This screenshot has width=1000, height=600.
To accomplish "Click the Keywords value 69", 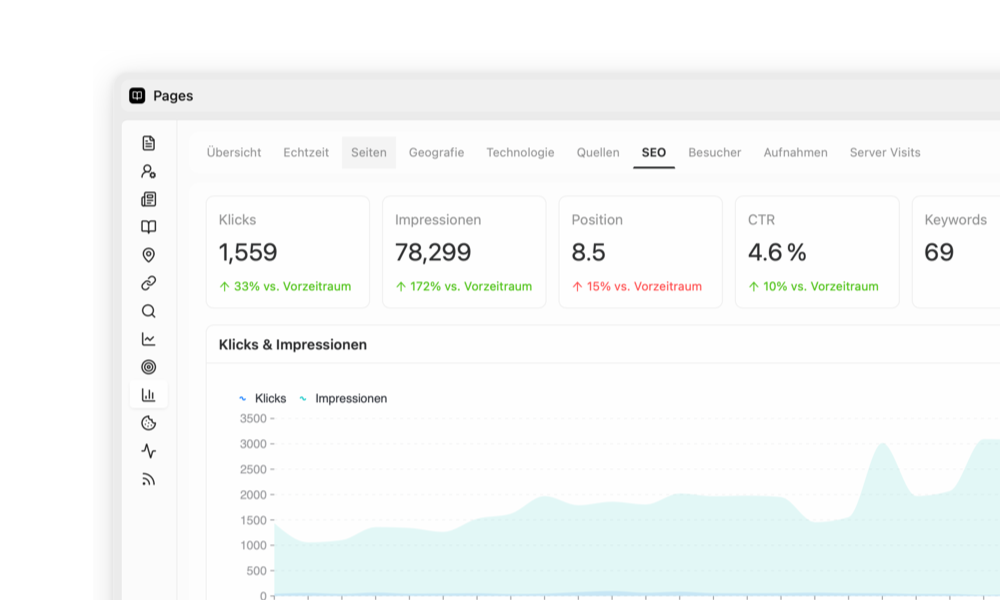I will (939, 252).
